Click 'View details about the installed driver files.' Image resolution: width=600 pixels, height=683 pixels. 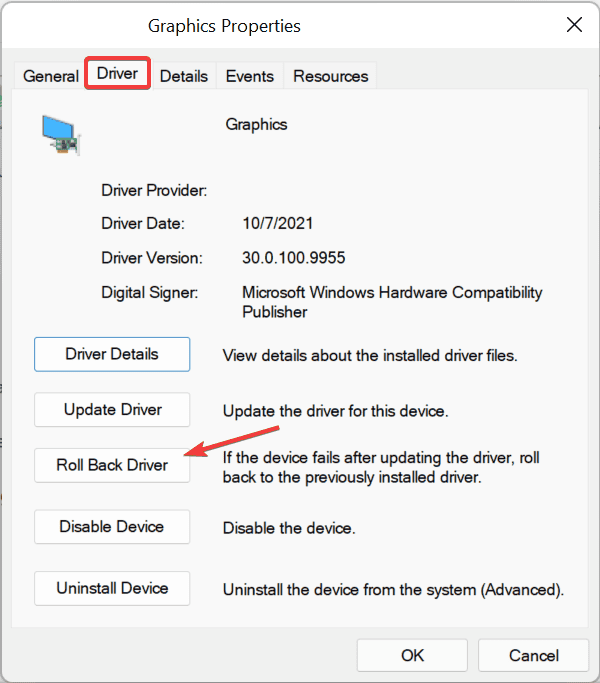[x=370, y=356]
